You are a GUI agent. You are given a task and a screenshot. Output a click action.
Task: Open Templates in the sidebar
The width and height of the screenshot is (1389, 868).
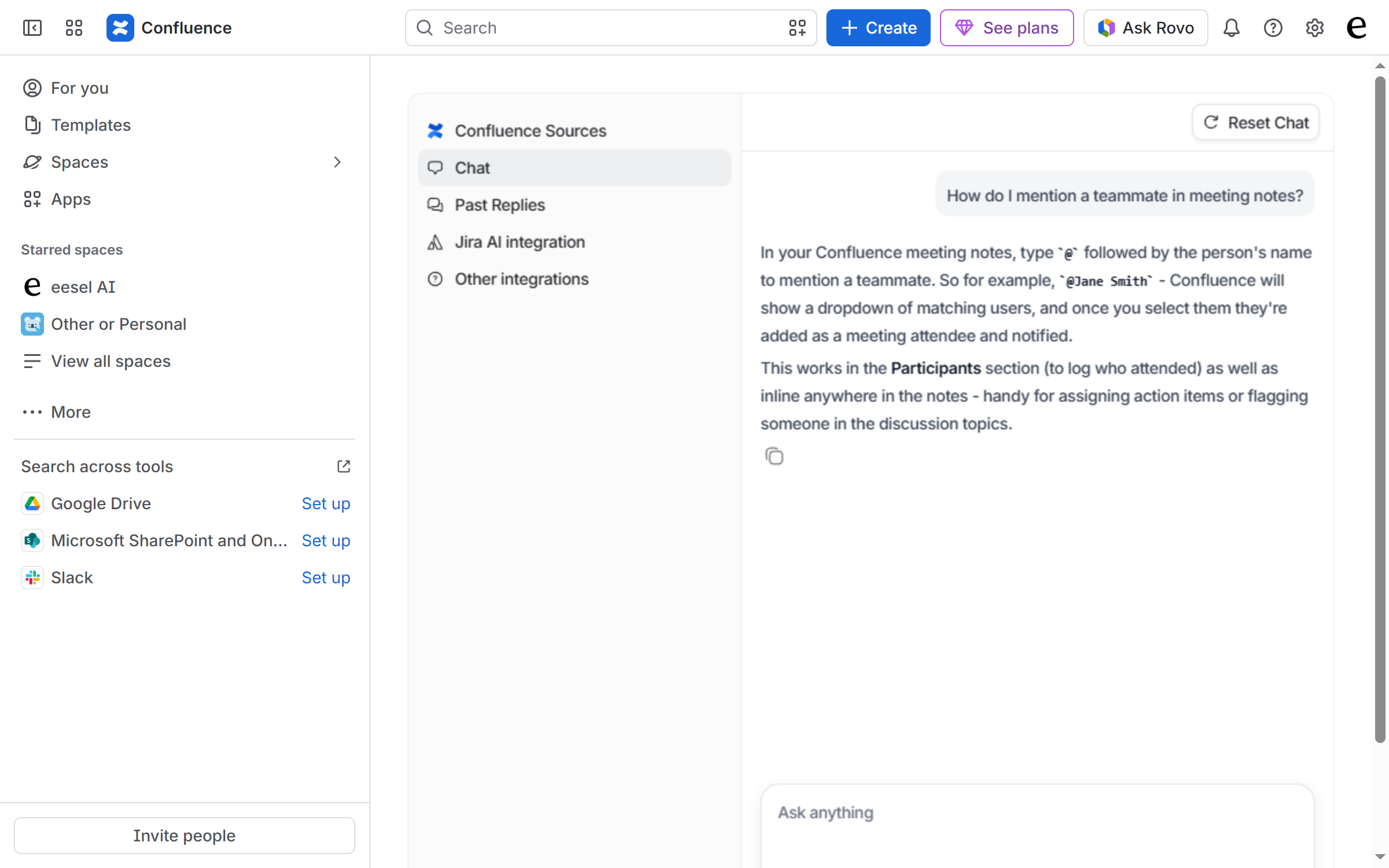pos(184,125)
